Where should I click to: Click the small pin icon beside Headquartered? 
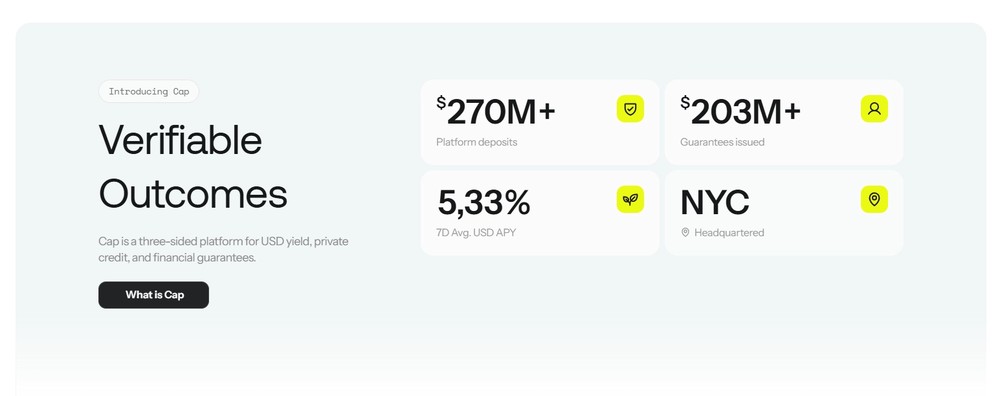(x=686, y=233)
